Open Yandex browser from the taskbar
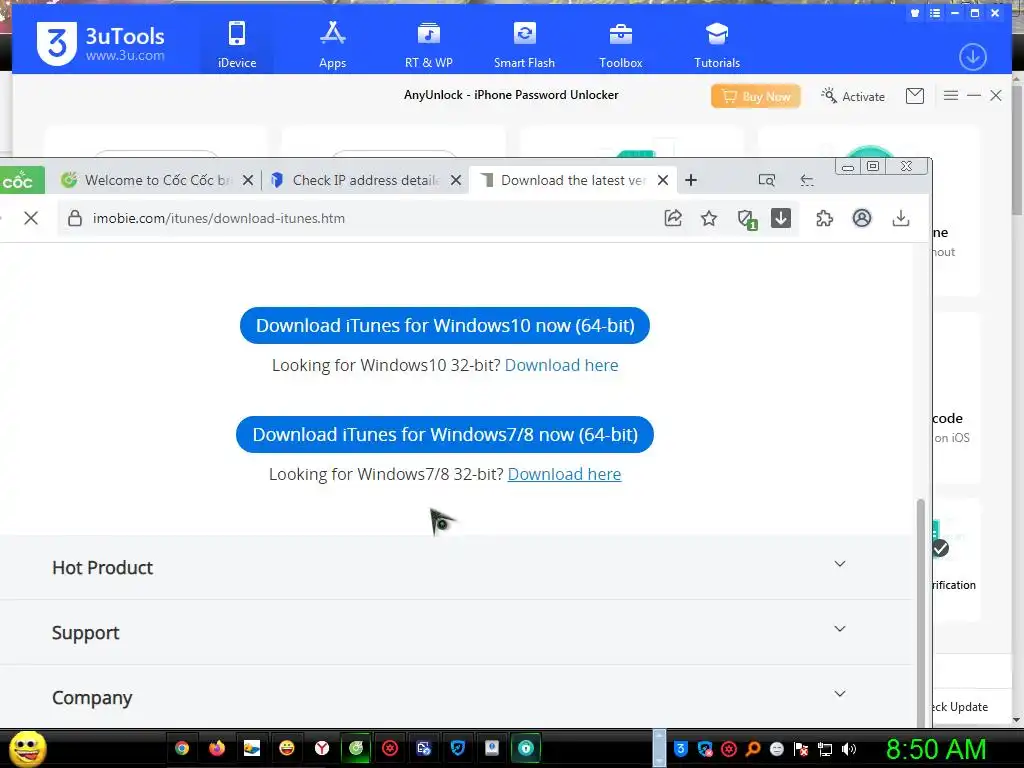The width and height of the screenshot is (1024, 768). pyautogui.click(x=321, y=748)
